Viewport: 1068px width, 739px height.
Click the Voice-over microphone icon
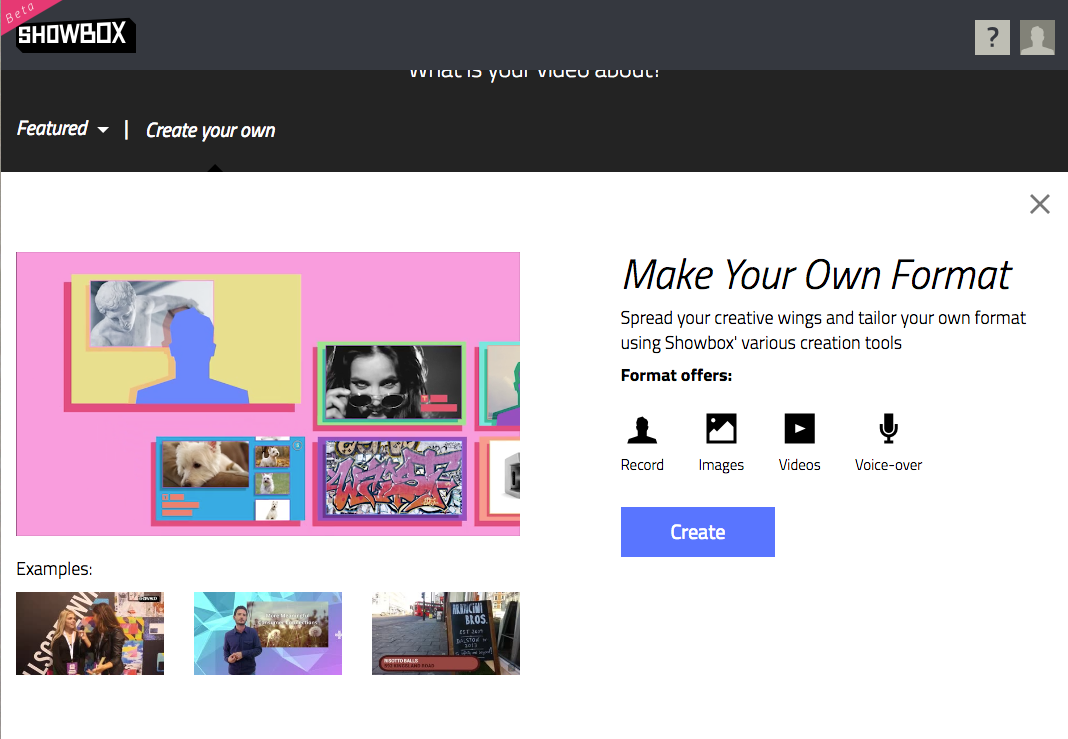[x=888, y=429]
